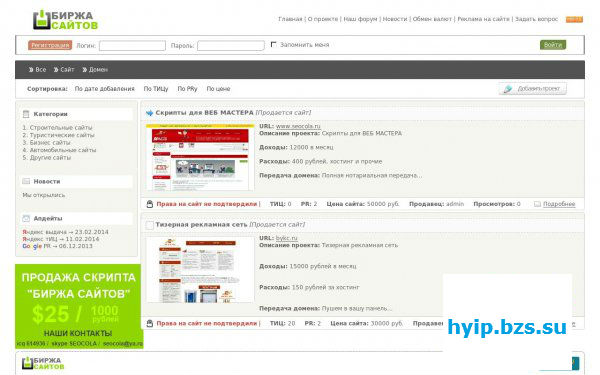
Task: Sort listings По ТИЦу
Action: pyautogui.click(x=156, y=89)
